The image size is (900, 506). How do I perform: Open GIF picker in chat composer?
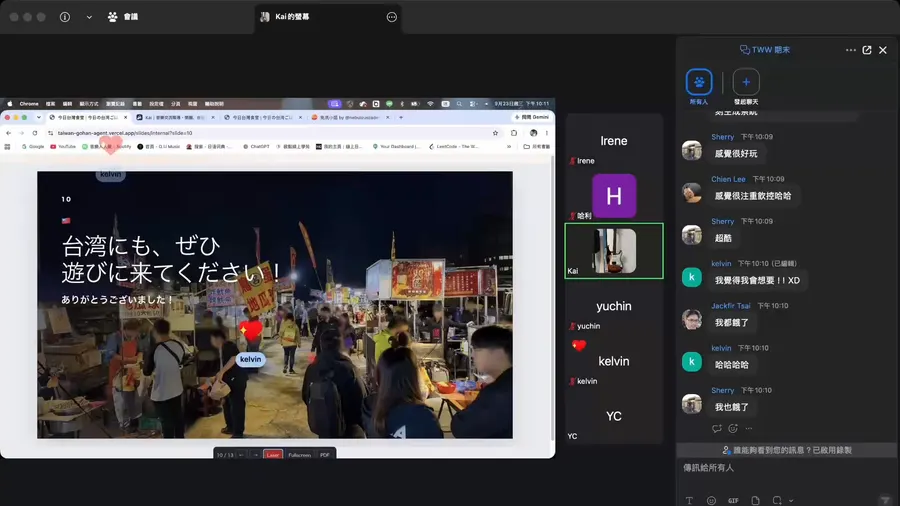(x=733, y=500)
